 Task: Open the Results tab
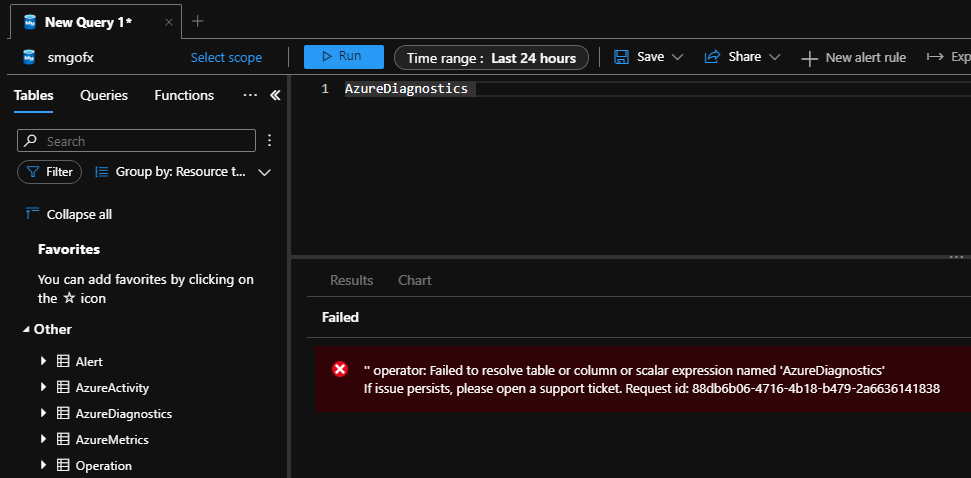pos(351,280)
